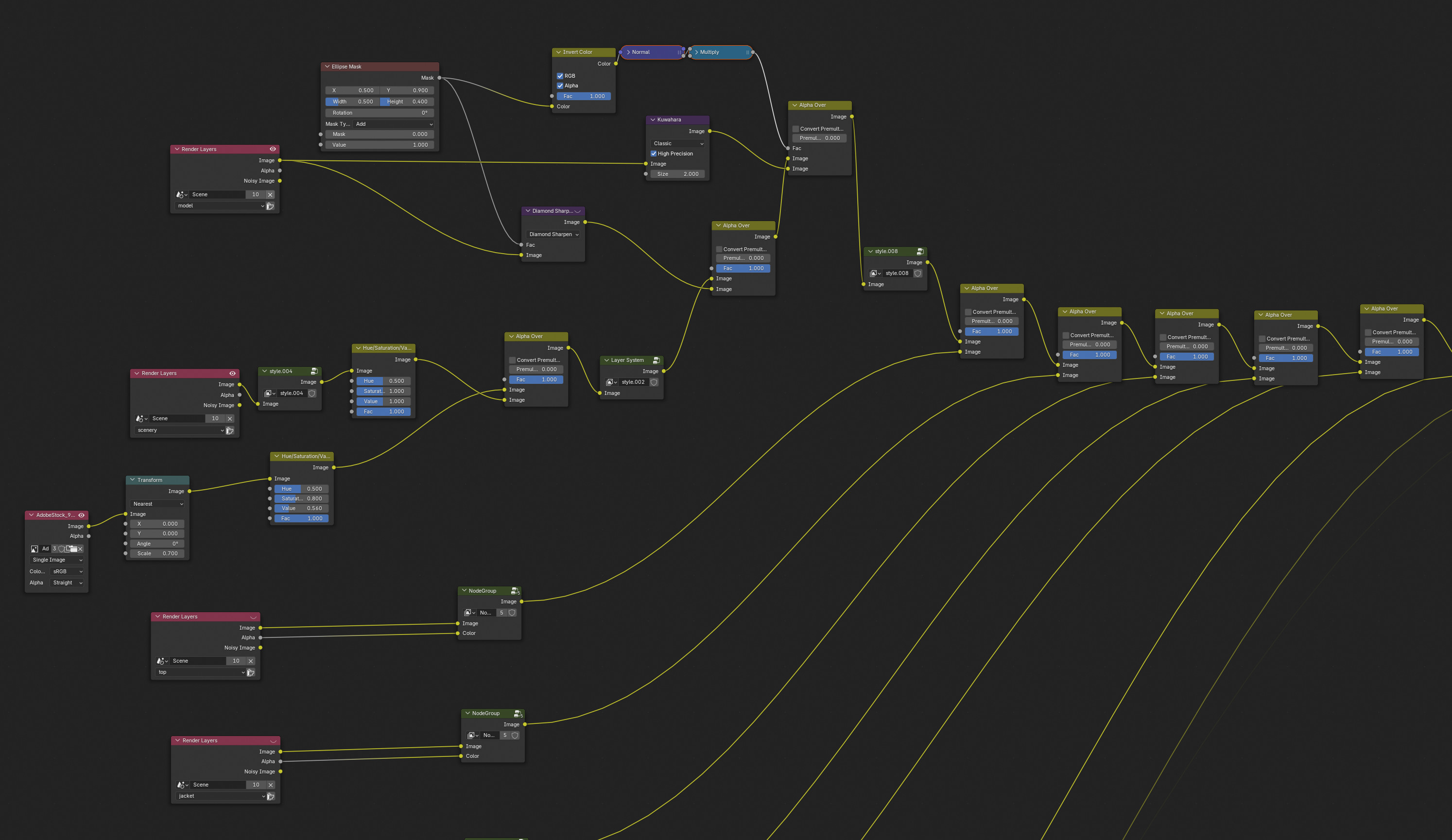Click render icon beside top layer dropdown
Image resolution: width=1452 pixels, height=840 pixels.
pyautogui.click(x=251, y=672)
